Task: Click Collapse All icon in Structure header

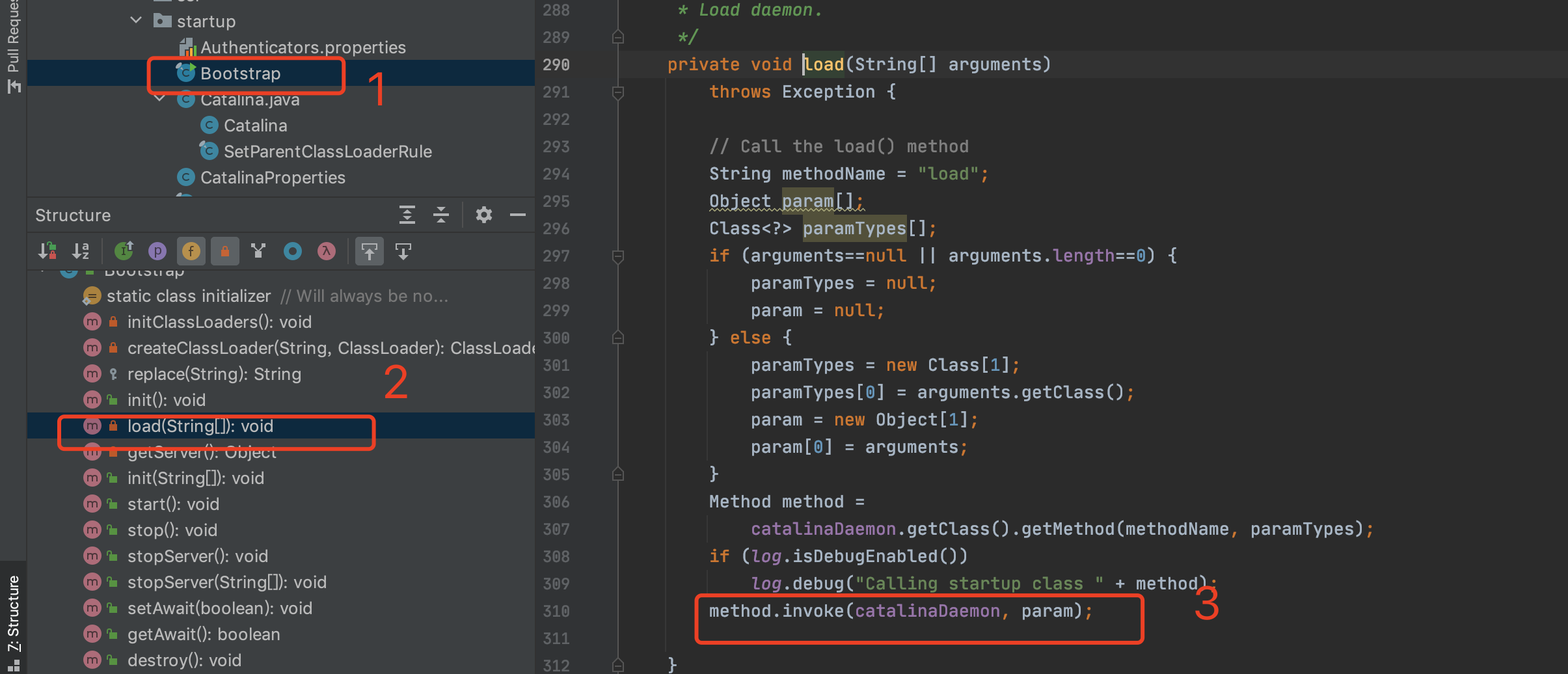Action: (441, 215)
